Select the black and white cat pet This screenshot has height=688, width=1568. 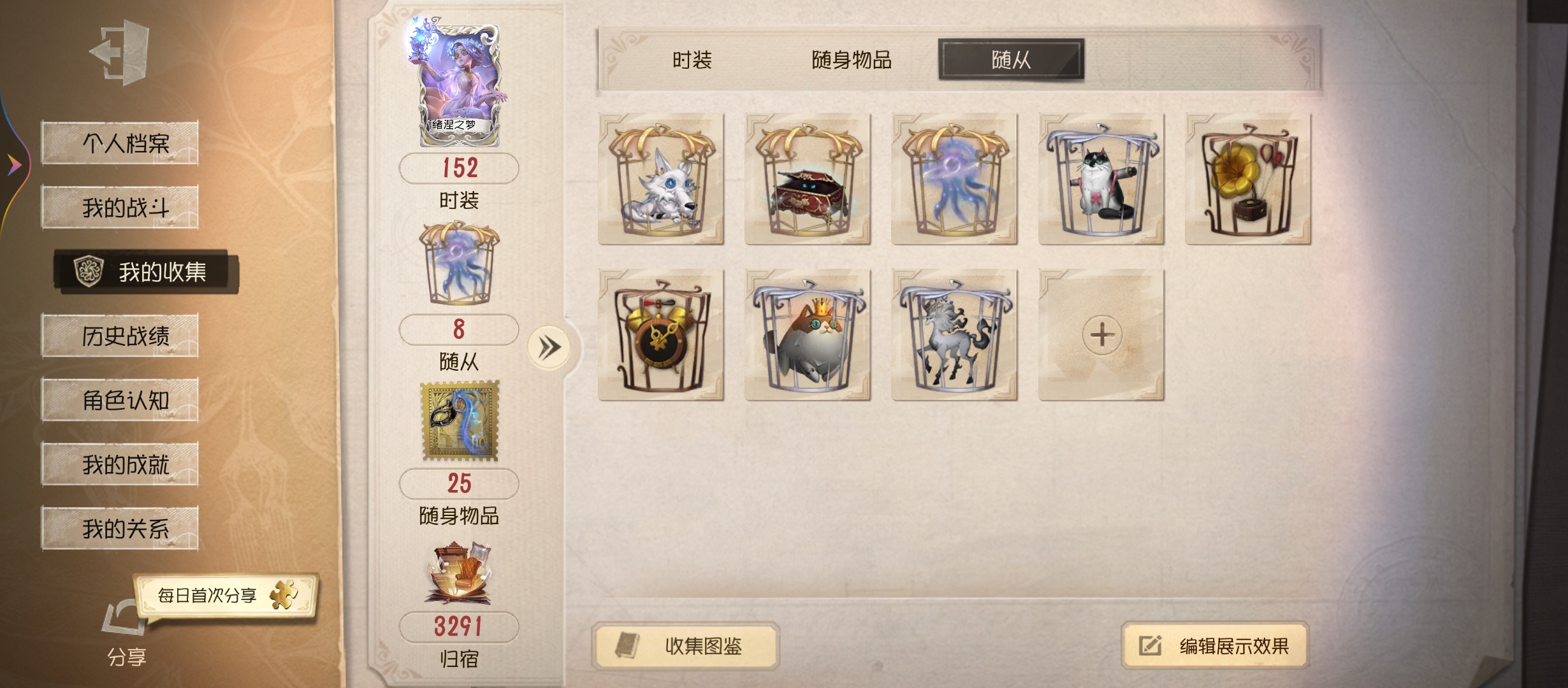click(1101, 179)
